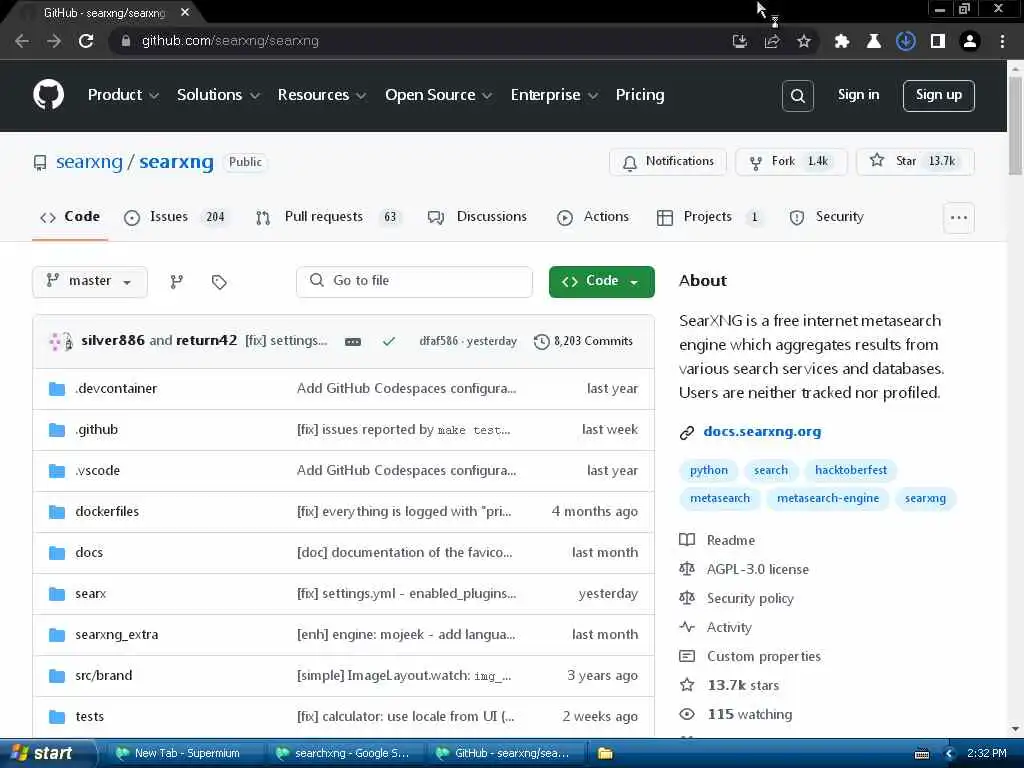The height and width of the screenshot is (768, 1024).
Task: View tags using the tag icon
Action: [x=219, y=281]
